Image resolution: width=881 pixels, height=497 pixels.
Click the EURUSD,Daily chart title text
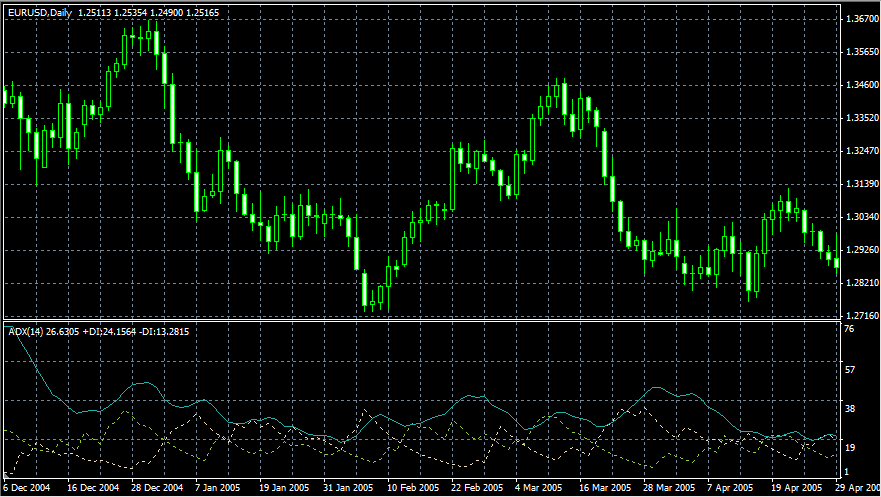tap(40, 12)
